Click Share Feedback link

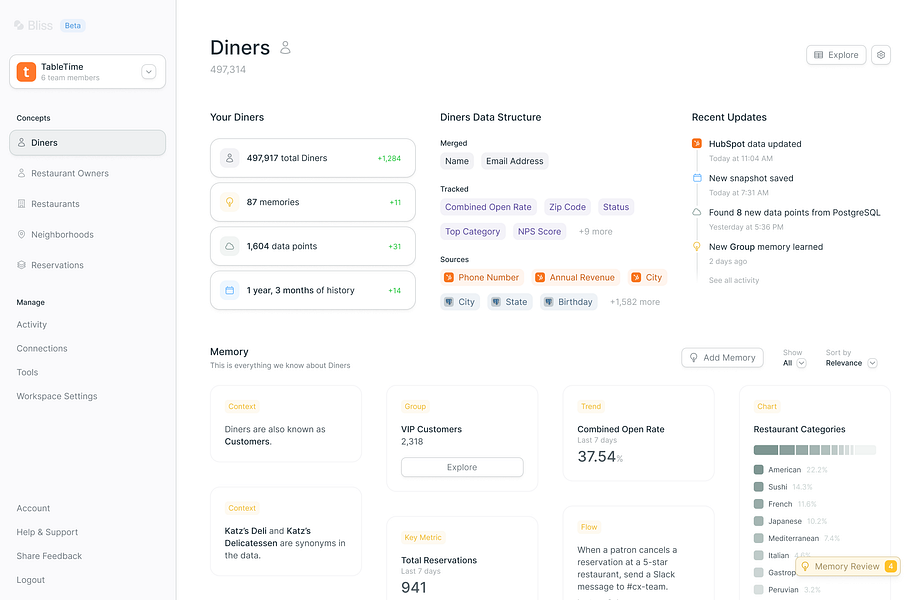coord(49,556)
